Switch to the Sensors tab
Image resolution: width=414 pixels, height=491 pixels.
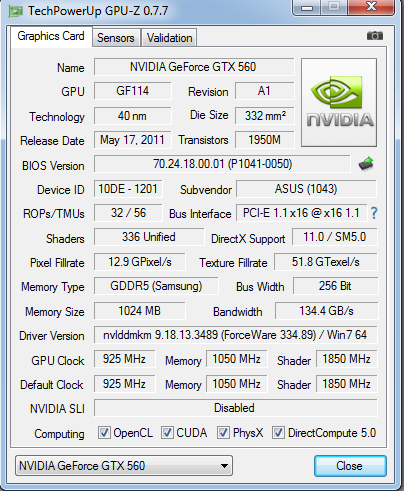[x=116, y=38]
